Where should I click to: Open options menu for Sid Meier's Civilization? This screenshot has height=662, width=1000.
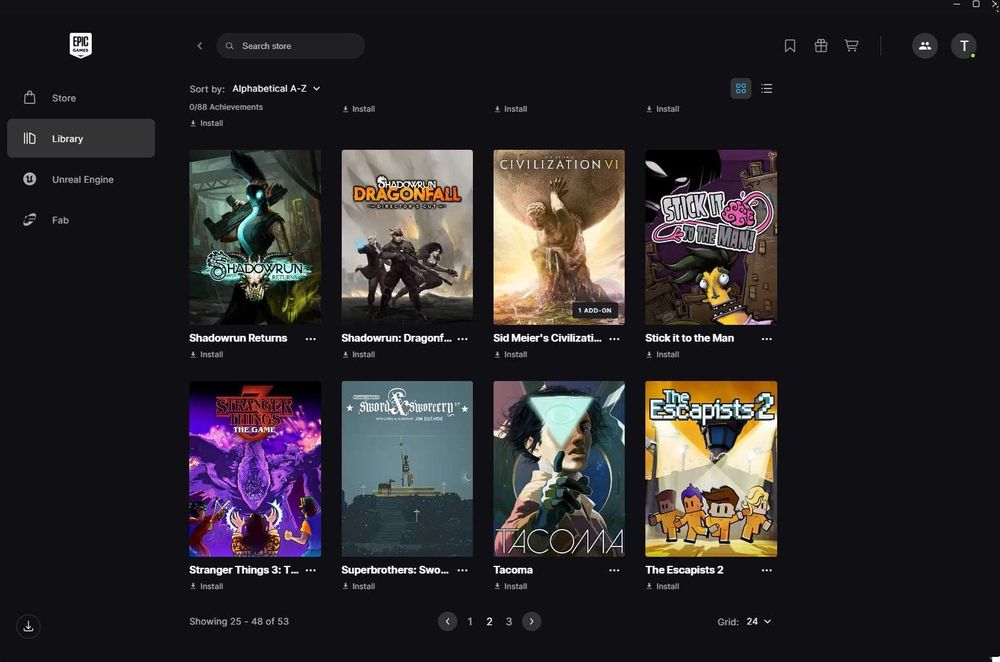[614, 339]
